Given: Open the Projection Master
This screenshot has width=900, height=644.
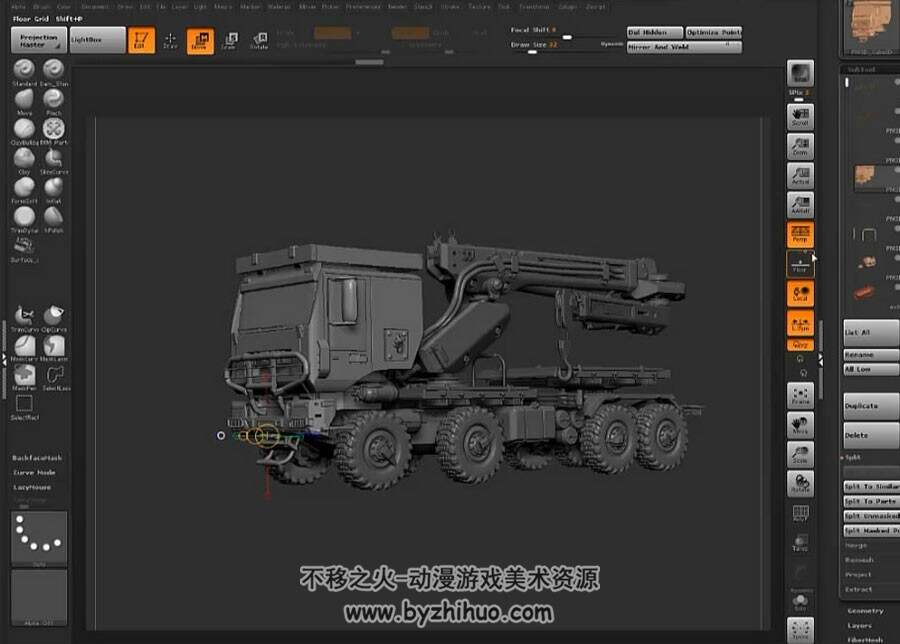Looking at the screenshot, I should pos(39,40).
